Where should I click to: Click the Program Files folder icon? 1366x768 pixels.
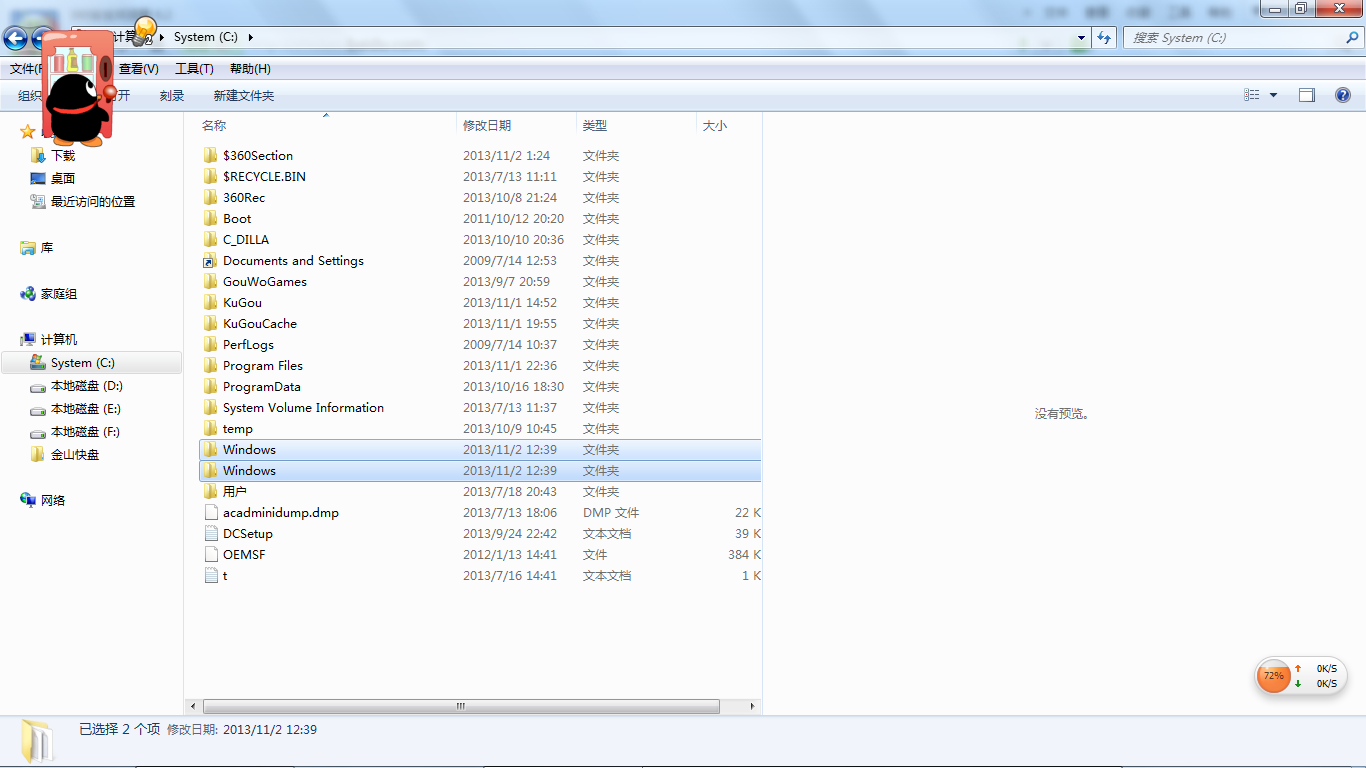210,365
